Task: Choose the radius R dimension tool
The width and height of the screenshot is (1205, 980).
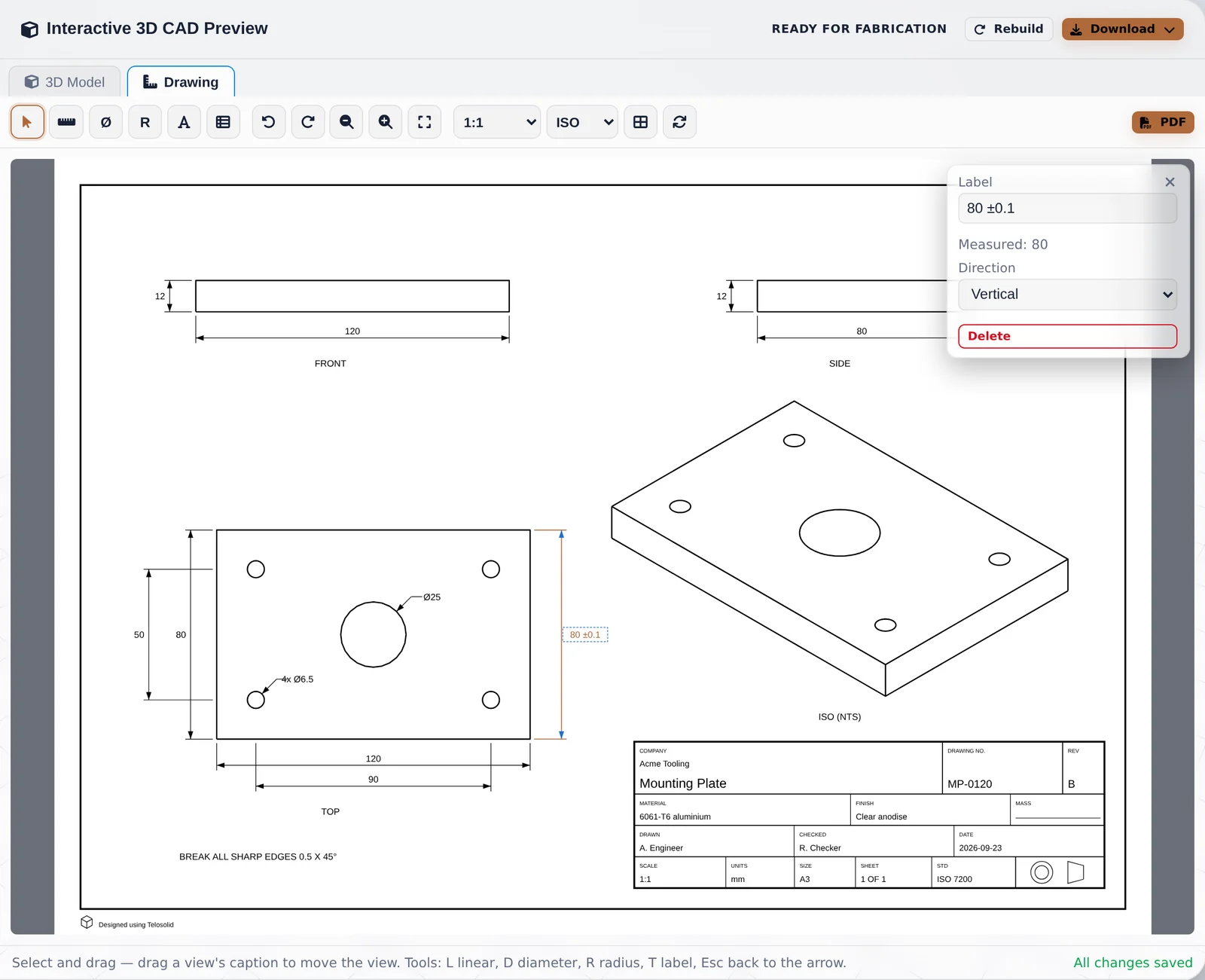Action: 145,122
